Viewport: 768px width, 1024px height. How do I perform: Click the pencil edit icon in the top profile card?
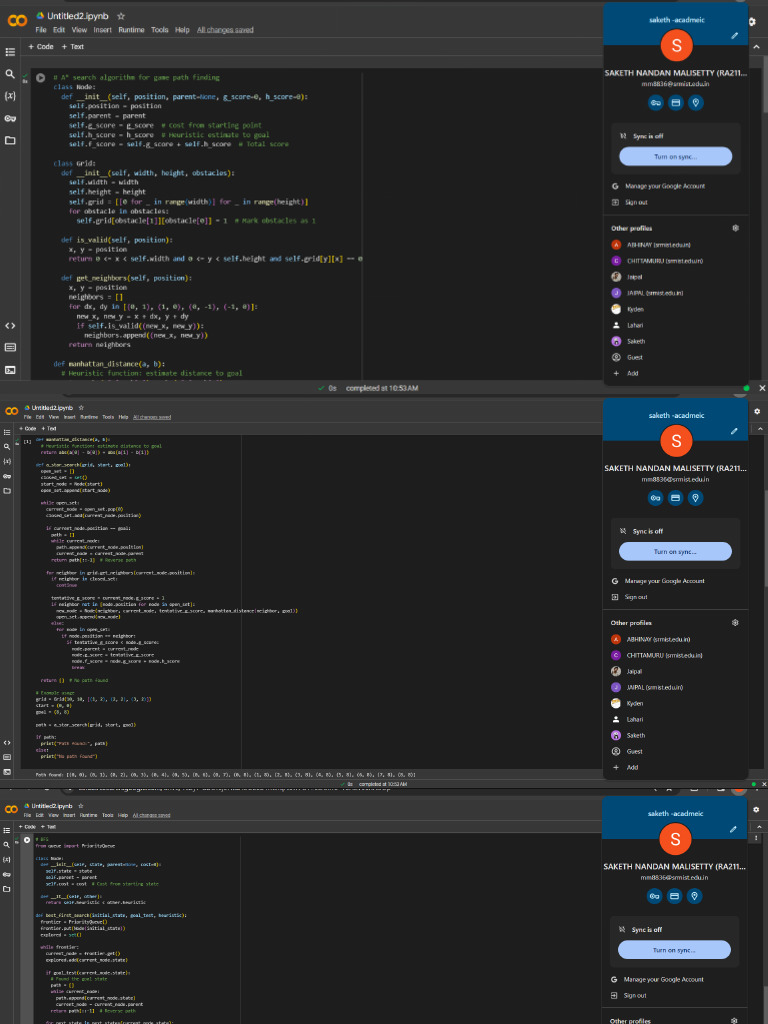[x=735, y=35]
